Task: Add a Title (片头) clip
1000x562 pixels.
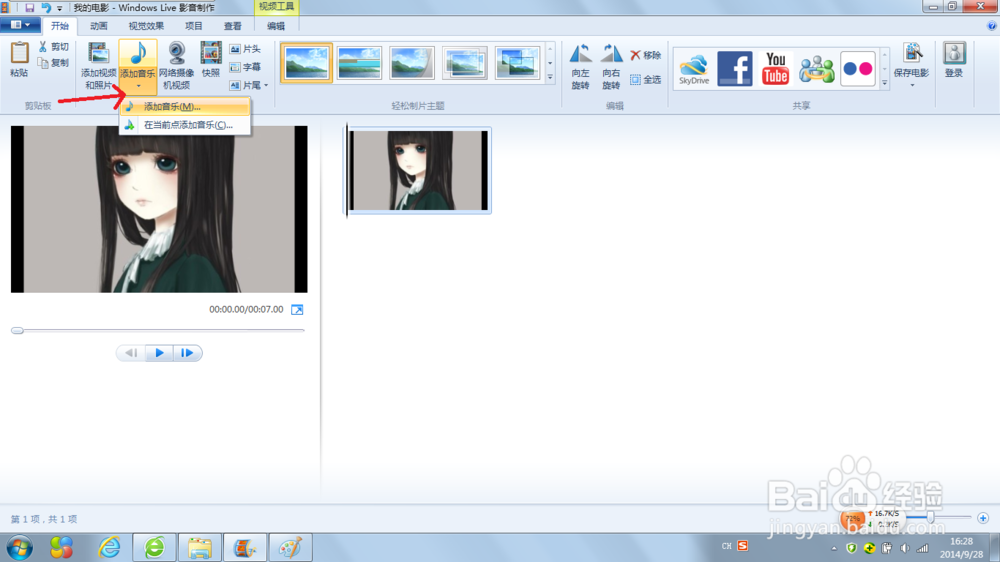Action: pyautogui.click(x=245, y=49)
